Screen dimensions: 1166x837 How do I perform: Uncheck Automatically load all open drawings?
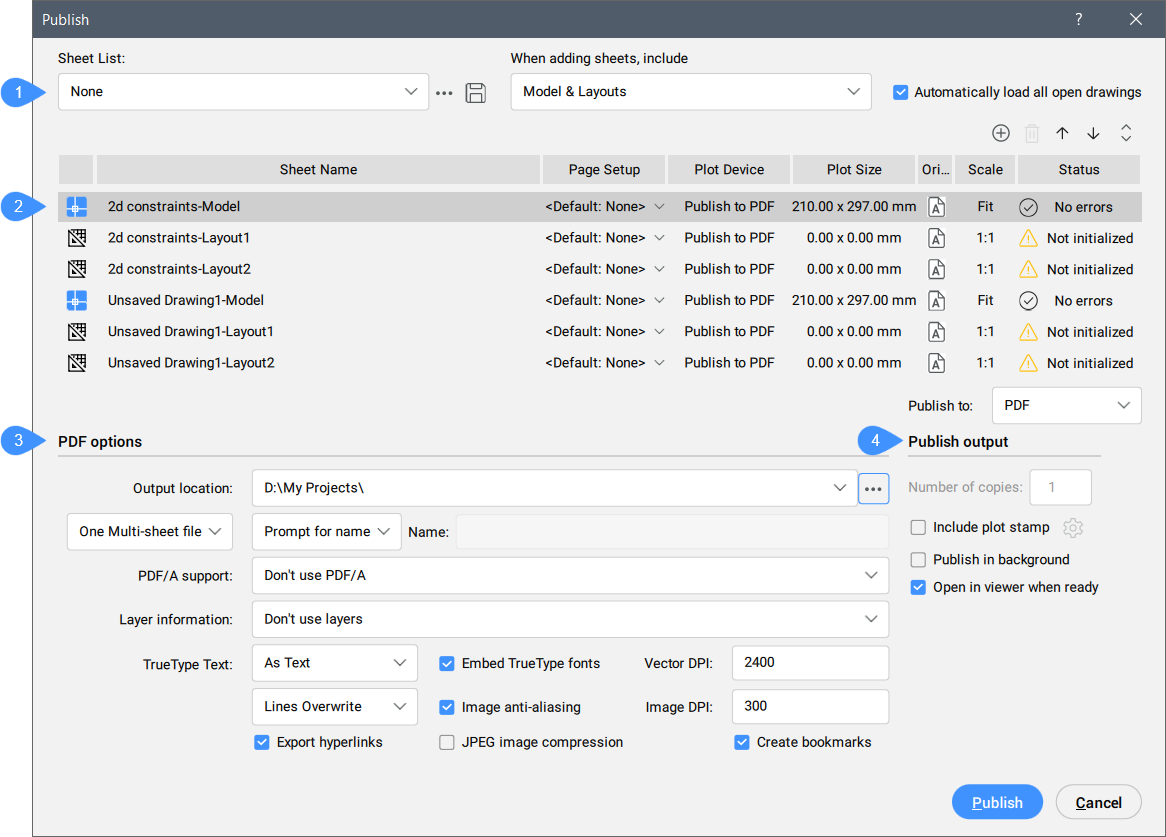click(901, 92)
